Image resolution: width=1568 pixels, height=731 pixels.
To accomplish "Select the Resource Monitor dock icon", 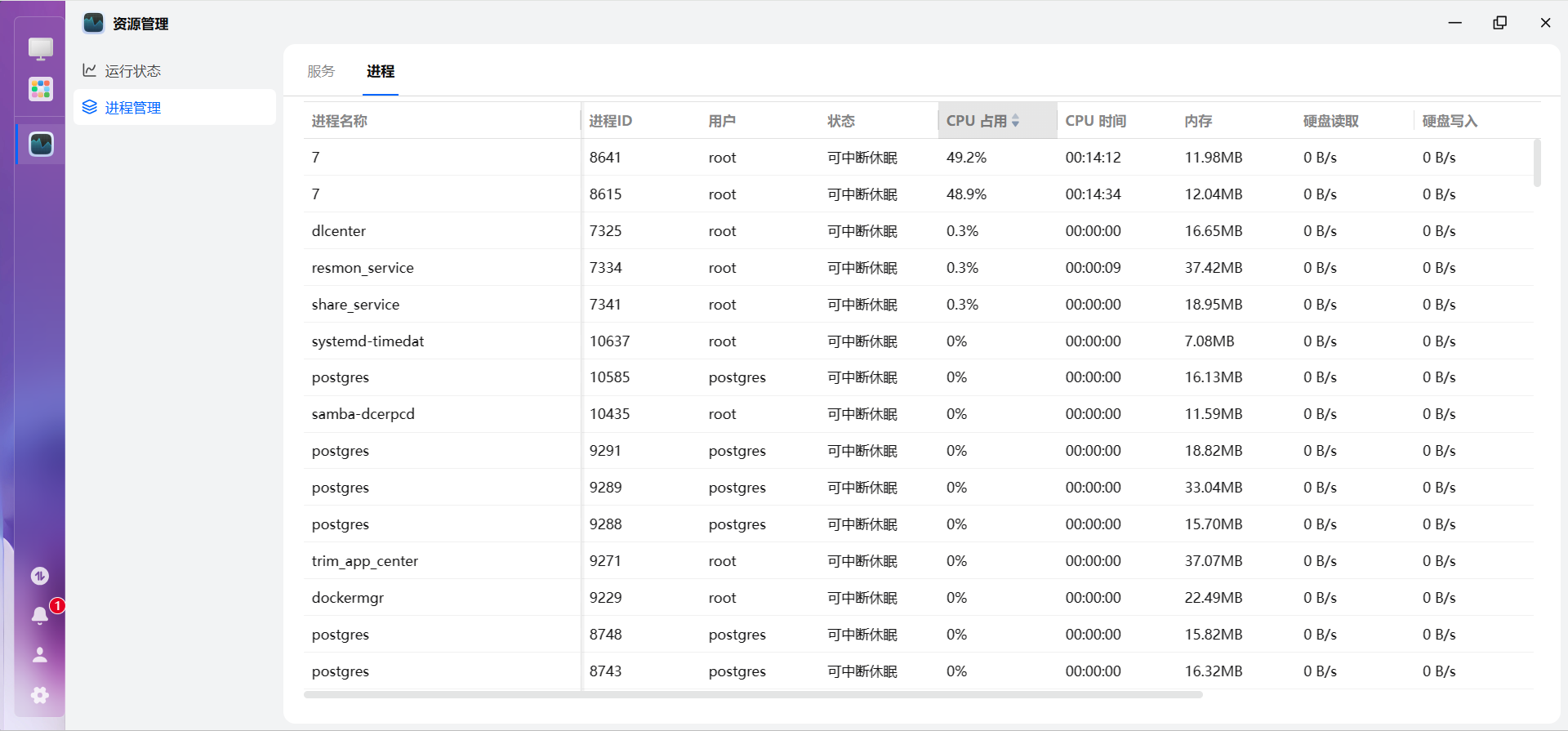I will [x=41, y=145].
